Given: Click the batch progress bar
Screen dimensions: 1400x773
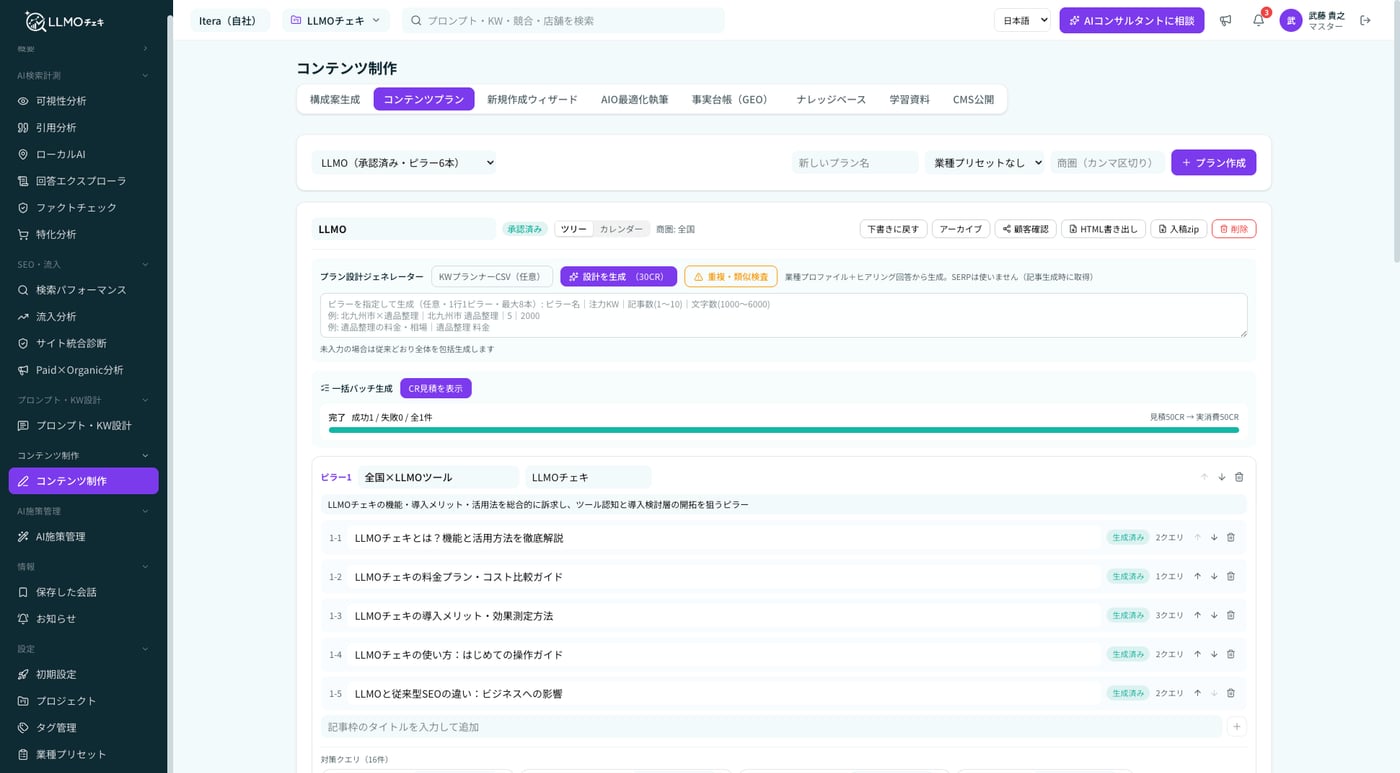Looking at the screenshot, I should (x=783, y=430).
